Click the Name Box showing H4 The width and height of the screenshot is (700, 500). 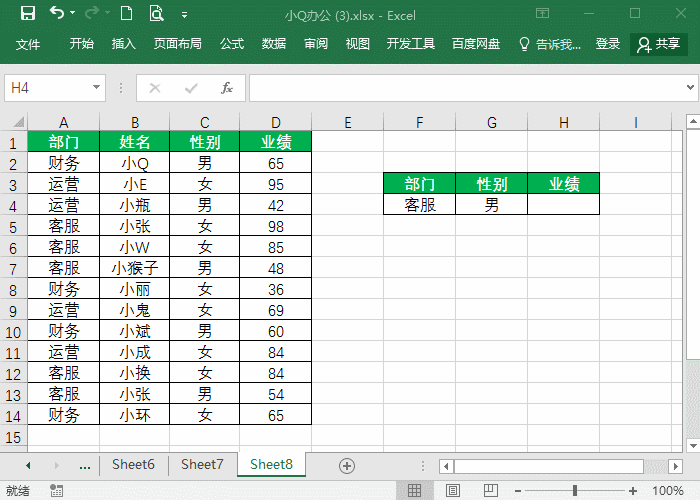[x=48, y=88]
